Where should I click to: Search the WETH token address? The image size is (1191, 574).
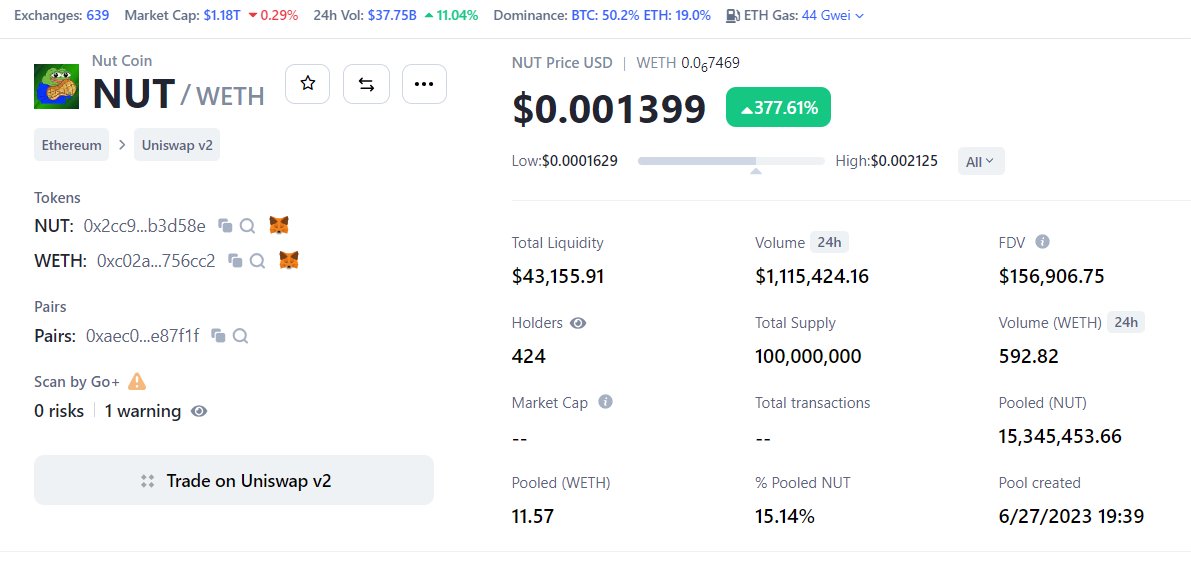point(257,261)
